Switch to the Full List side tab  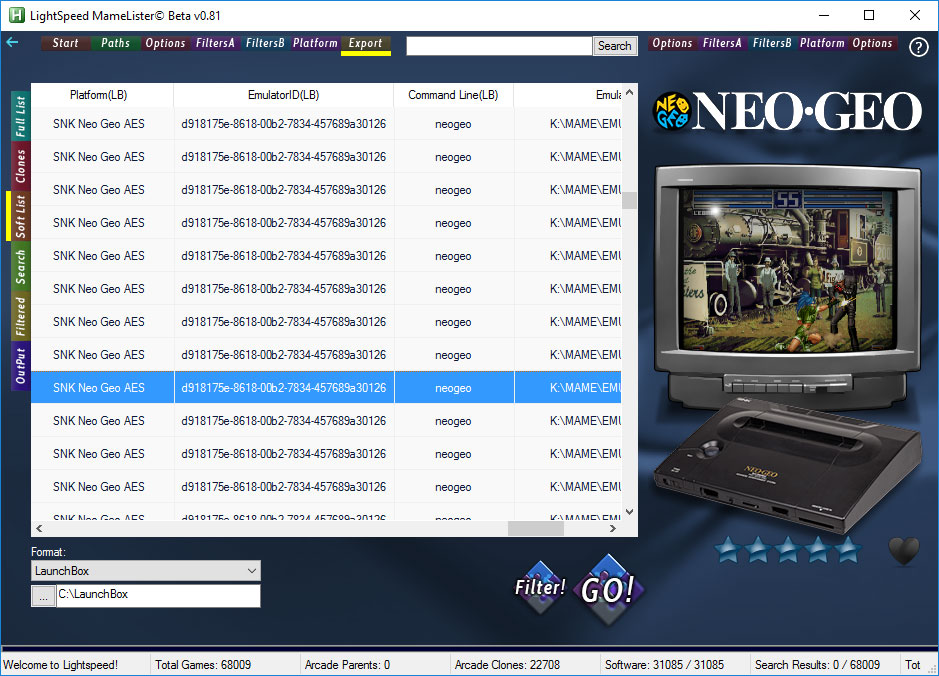20,116
